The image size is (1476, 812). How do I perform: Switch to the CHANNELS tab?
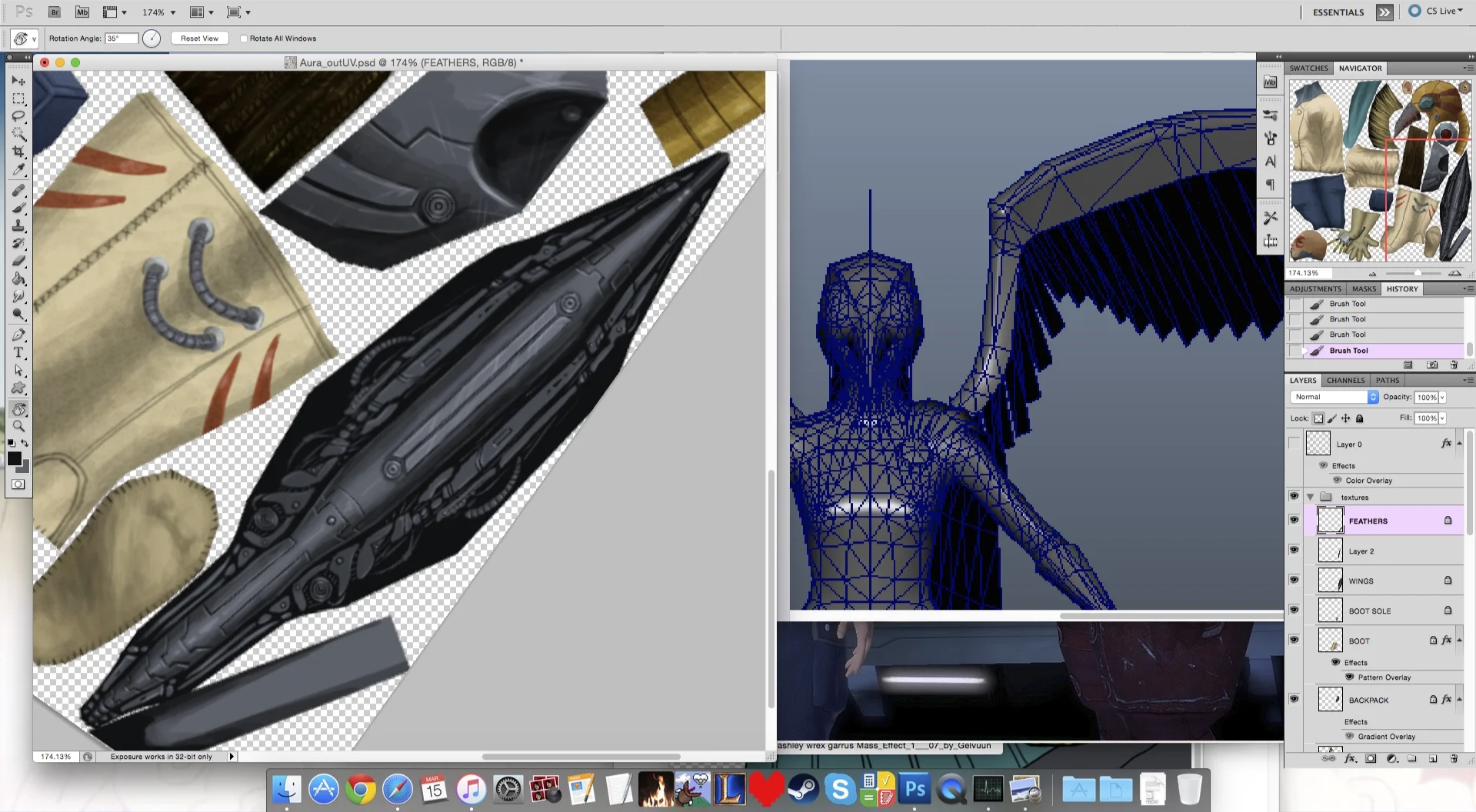click(x=1345, y=381)
